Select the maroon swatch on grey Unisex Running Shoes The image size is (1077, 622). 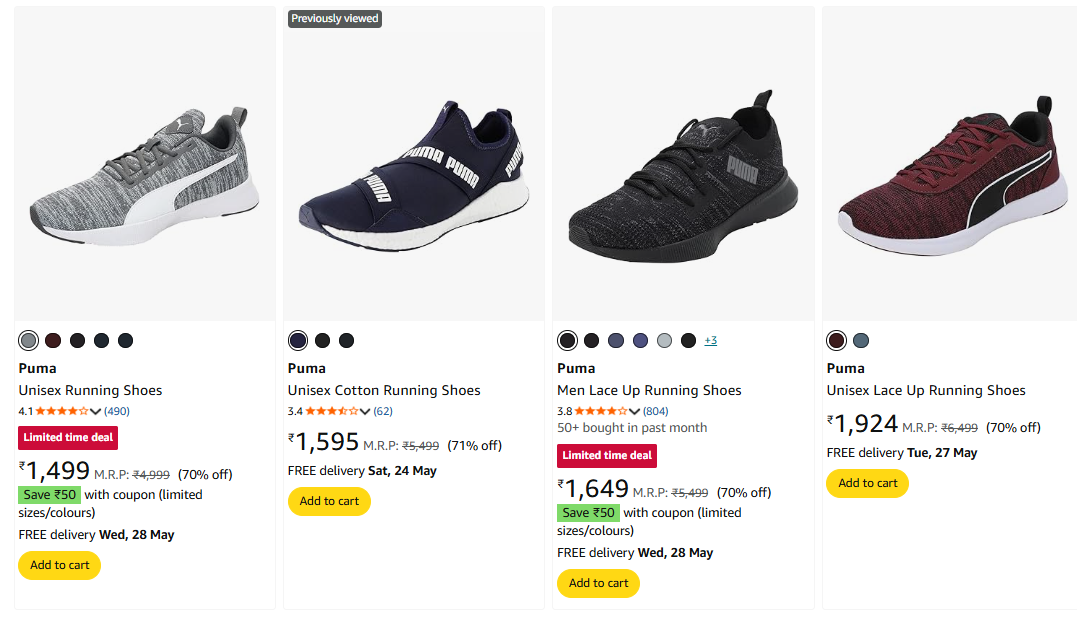(x=53, y=341)
